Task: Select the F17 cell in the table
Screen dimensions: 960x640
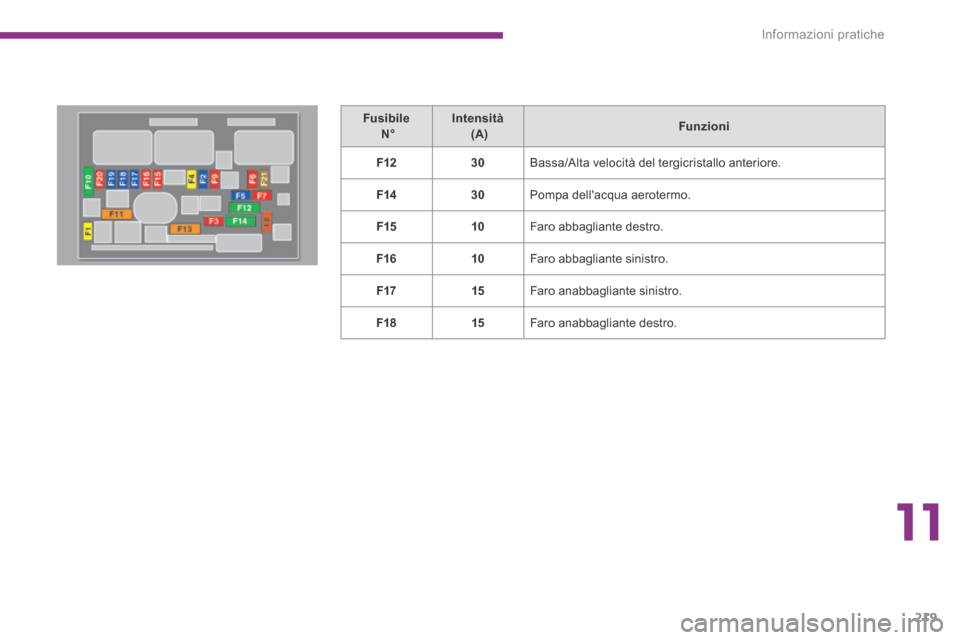Action: pos(386,291)
